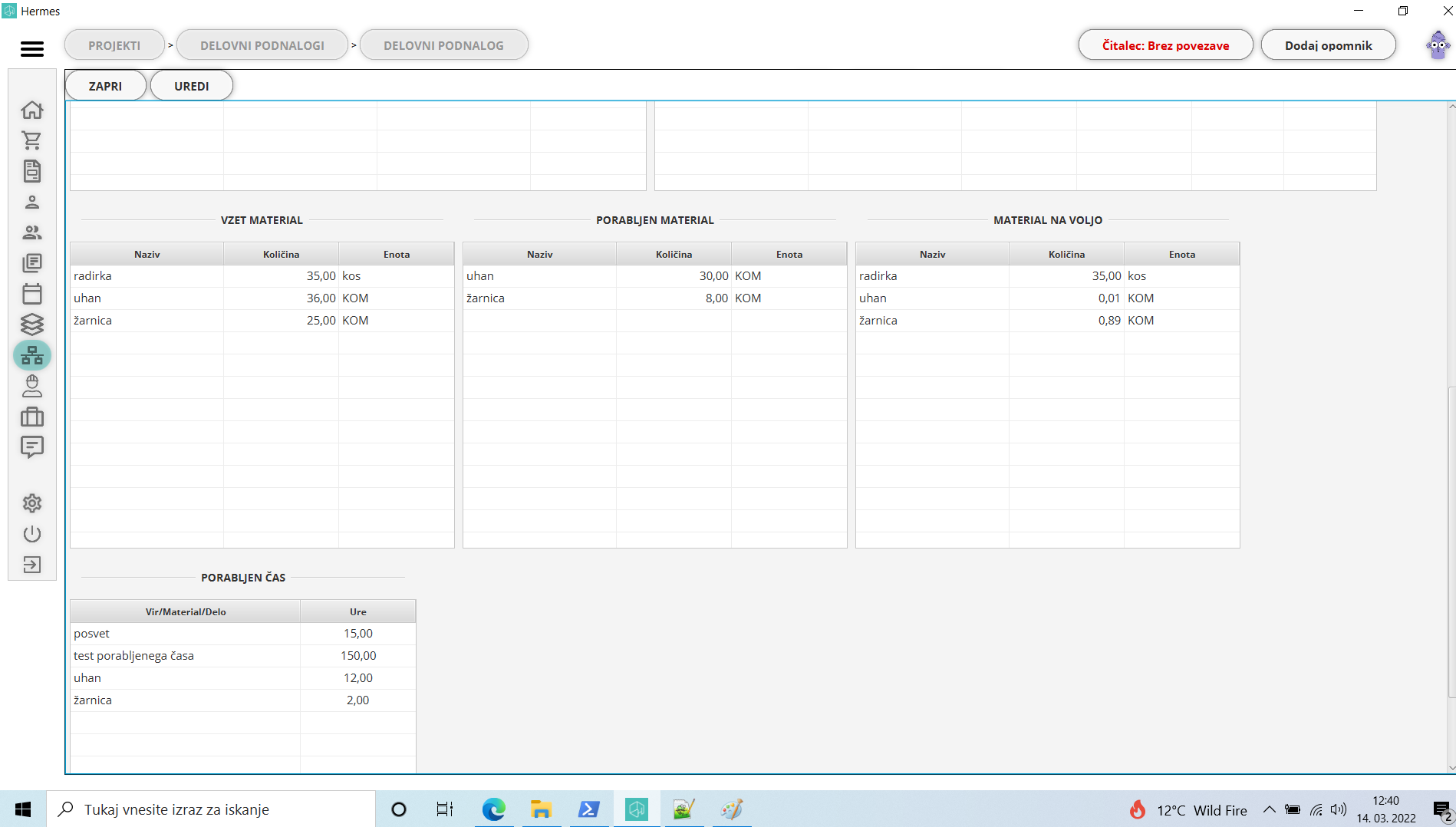Open the worker helmet sidebar icon
The width and height of the screenshot is (1456, 827).
point(31,386)
